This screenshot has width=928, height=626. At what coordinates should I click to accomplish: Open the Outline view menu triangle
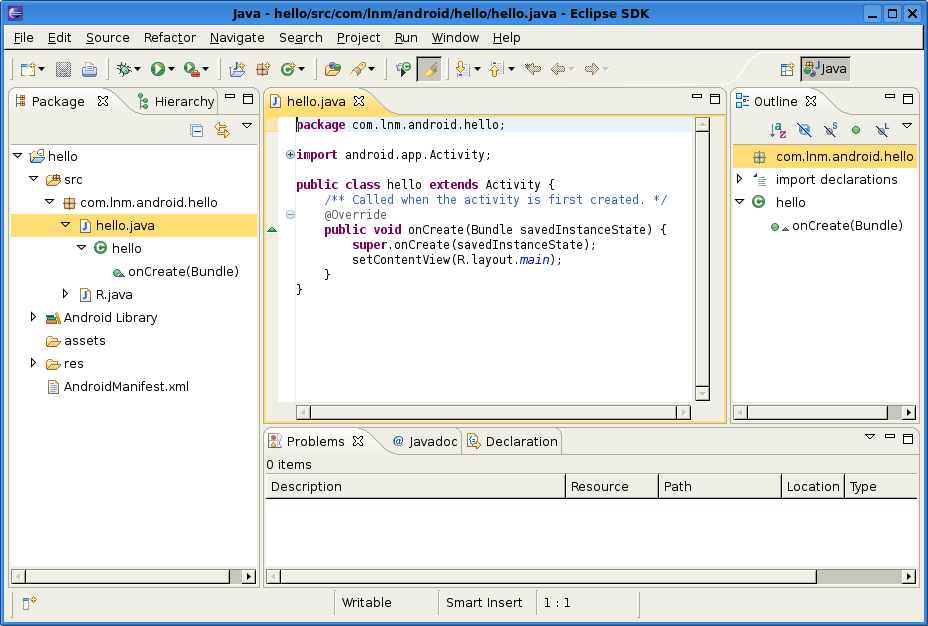point(907,126)
